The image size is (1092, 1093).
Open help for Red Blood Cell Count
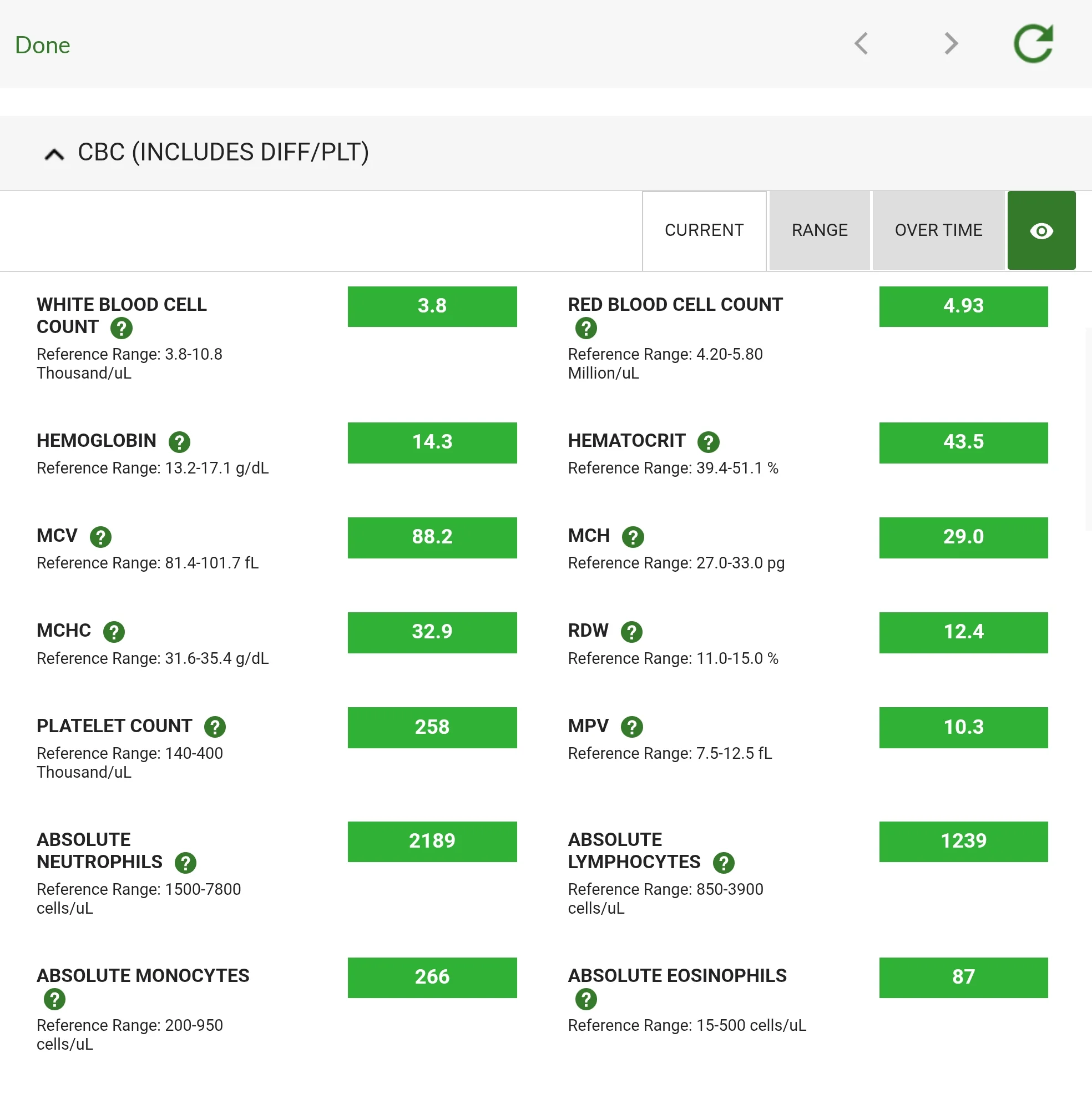coord(586,328)
